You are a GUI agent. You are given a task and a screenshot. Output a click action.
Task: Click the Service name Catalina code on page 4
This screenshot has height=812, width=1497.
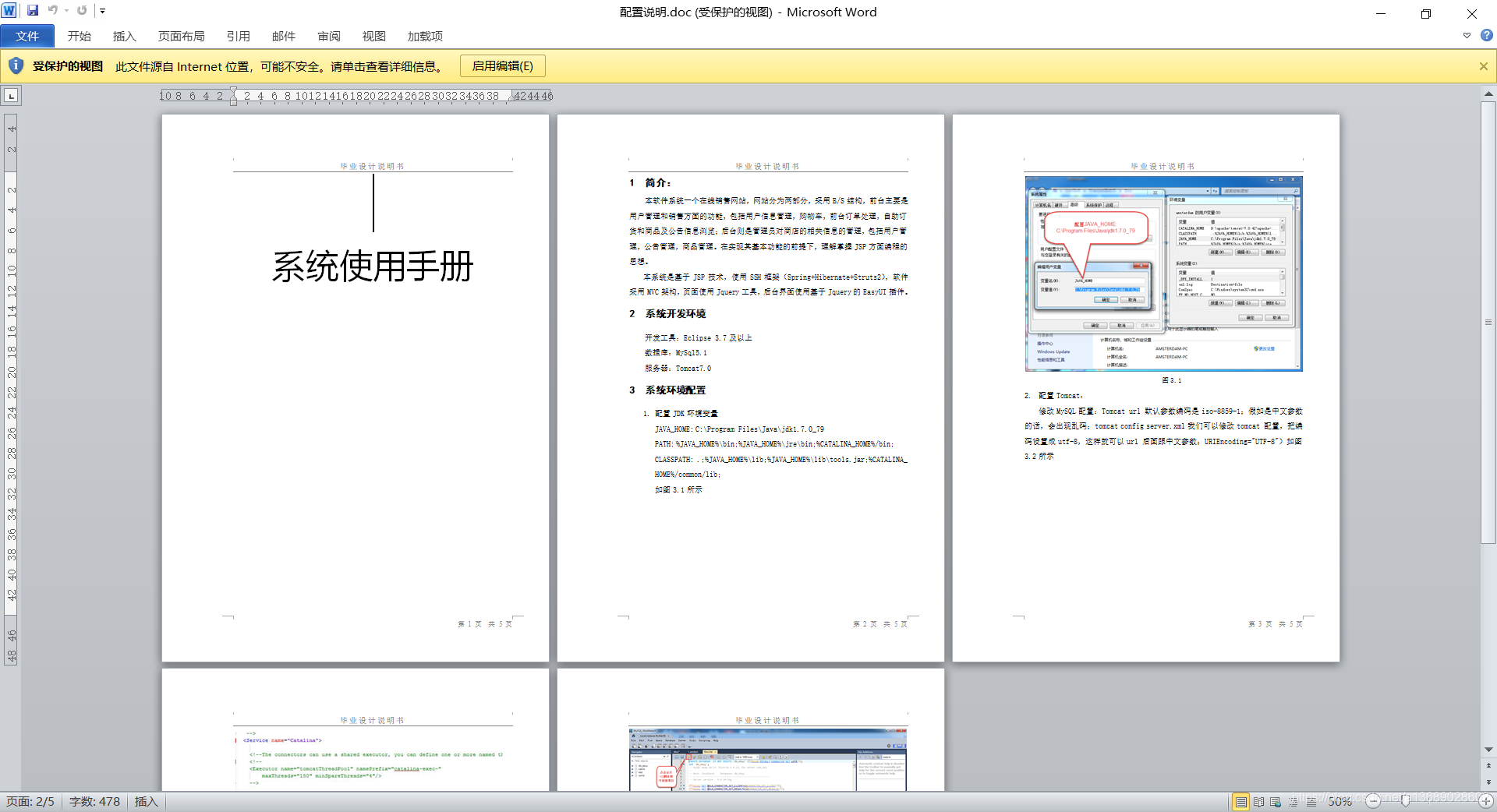pos(282,740)
